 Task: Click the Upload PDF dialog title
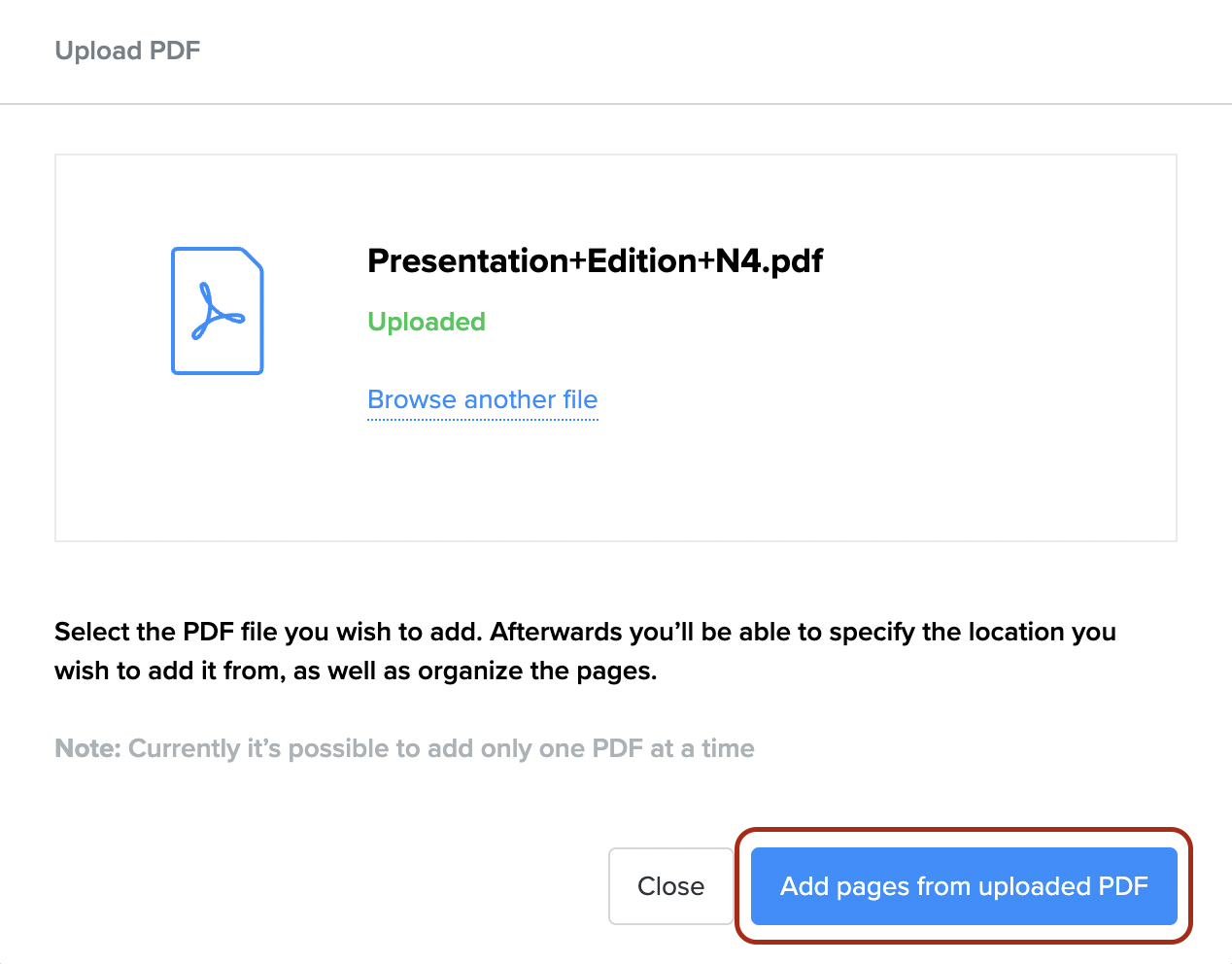[x=127, y=51]
